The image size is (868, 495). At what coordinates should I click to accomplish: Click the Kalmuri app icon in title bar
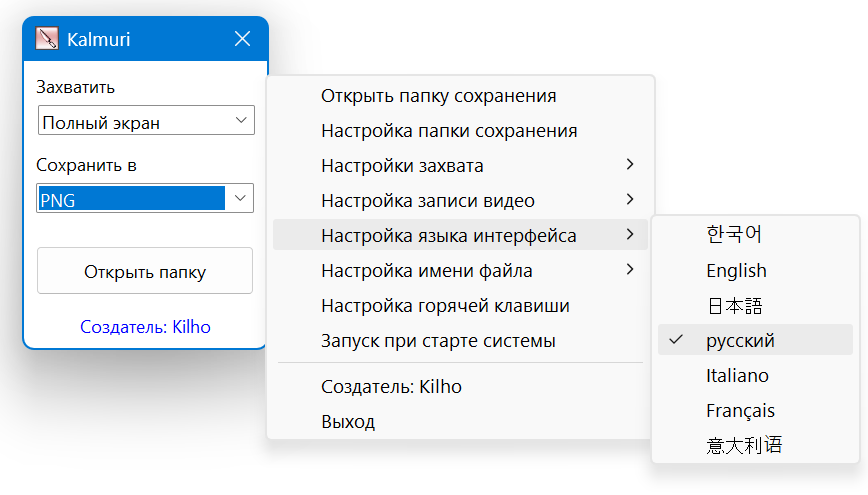[47, 39]
